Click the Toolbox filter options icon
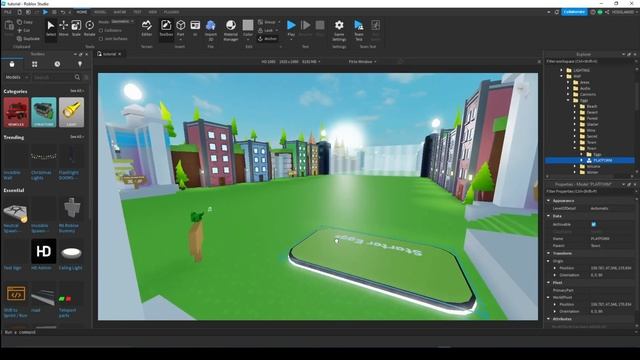 86,77
